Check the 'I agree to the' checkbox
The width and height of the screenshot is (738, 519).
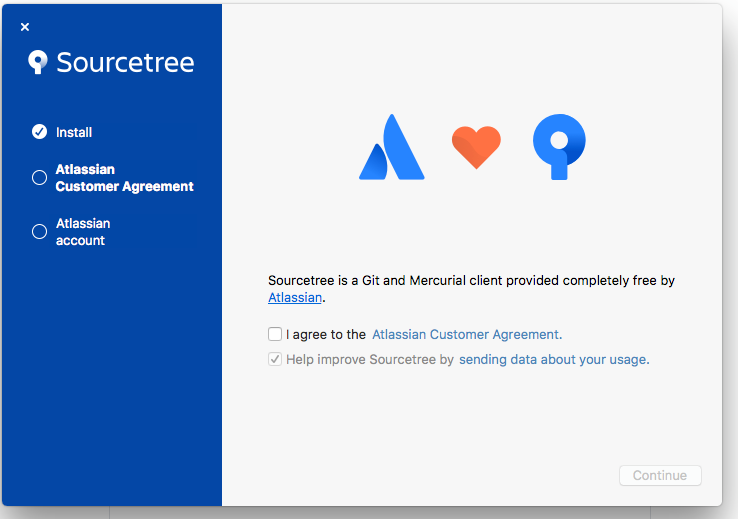[275, 334]
